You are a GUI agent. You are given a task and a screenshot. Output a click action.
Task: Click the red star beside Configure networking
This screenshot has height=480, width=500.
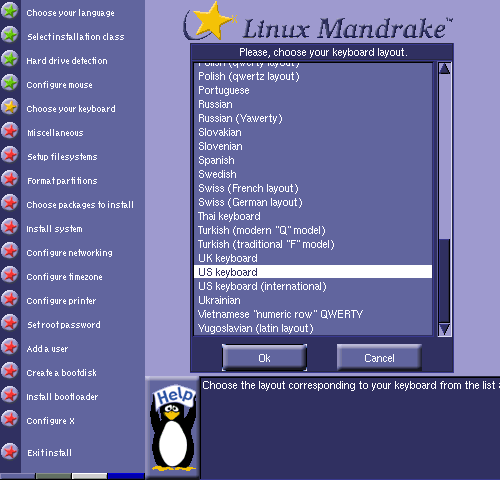point(10,251)
